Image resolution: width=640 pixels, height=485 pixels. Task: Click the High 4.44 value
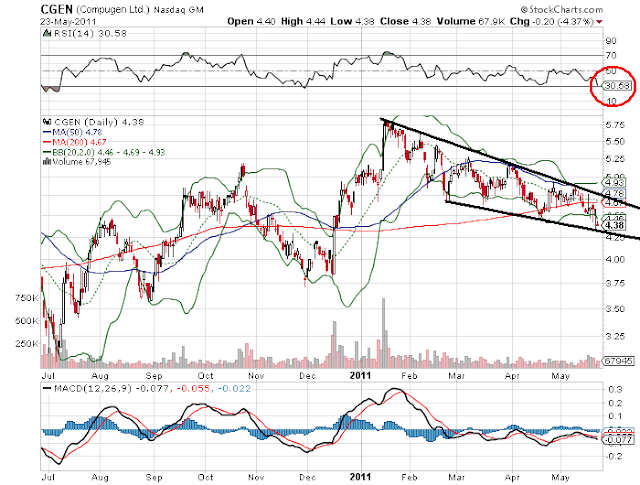pos(303,21)
